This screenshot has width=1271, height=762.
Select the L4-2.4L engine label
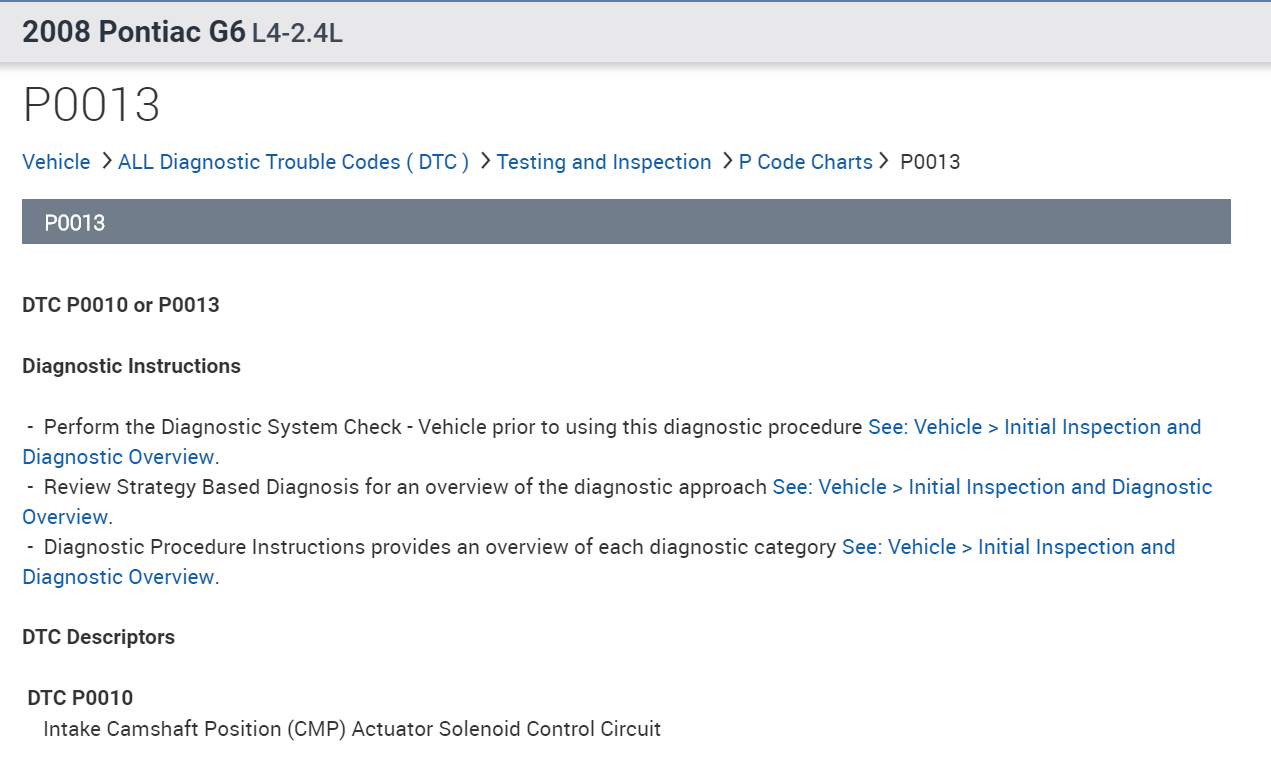tap(297, 33)
